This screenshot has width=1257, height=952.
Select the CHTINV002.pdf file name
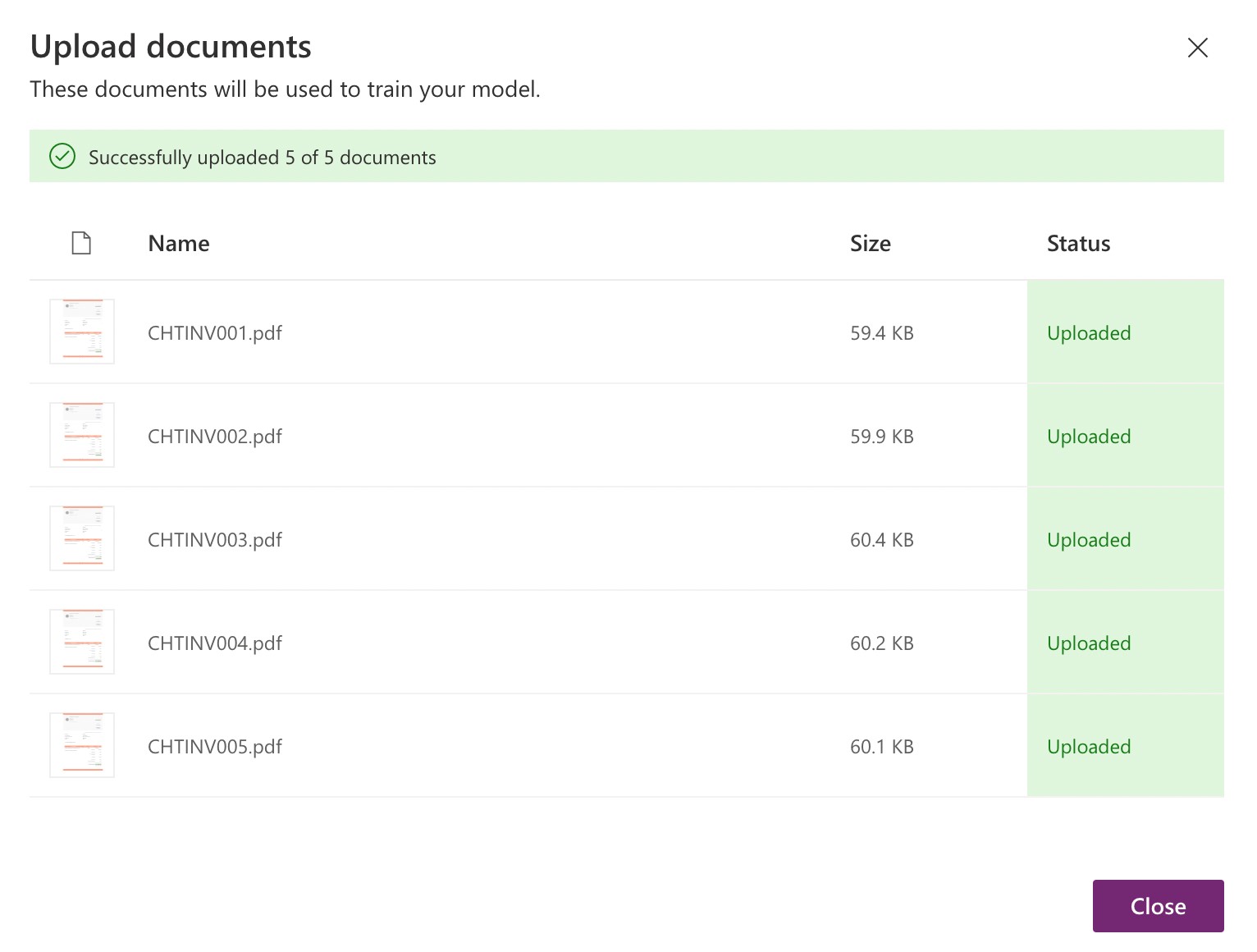[x=214, y=437]
